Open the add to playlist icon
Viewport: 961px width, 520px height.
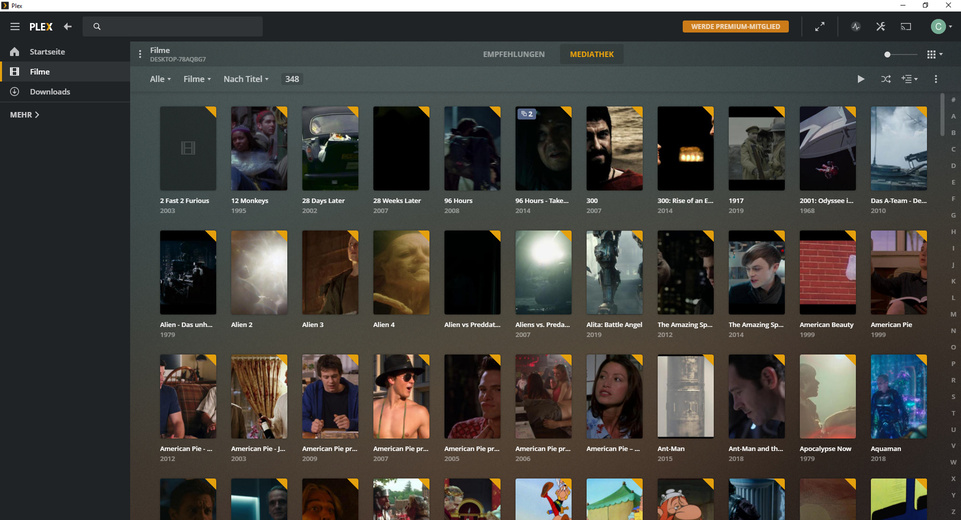click(909, 79)
